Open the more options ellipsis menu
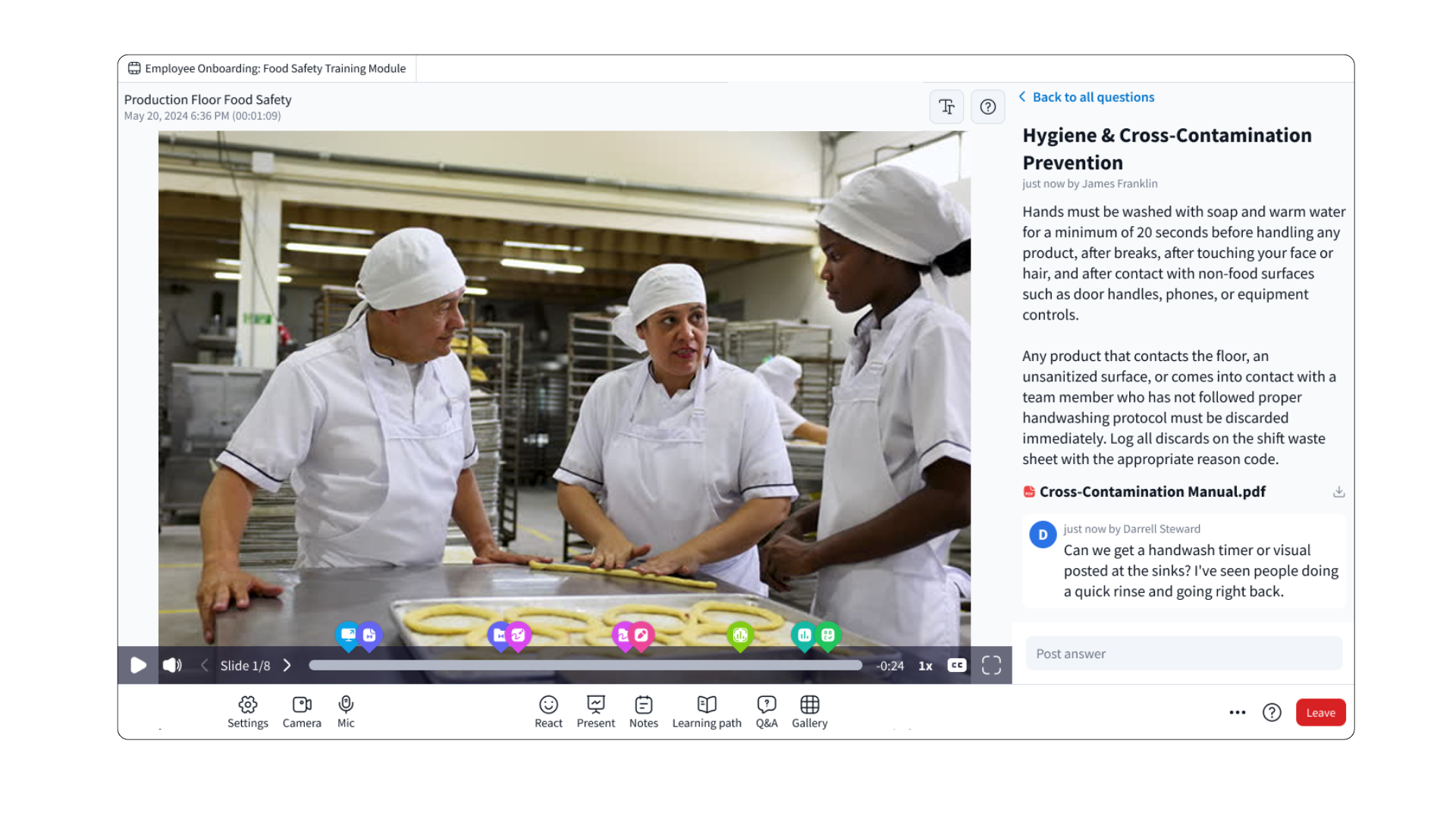The height and width of the screenshot is (819, 1456). pyautogui.click(x=1237, y=712)
